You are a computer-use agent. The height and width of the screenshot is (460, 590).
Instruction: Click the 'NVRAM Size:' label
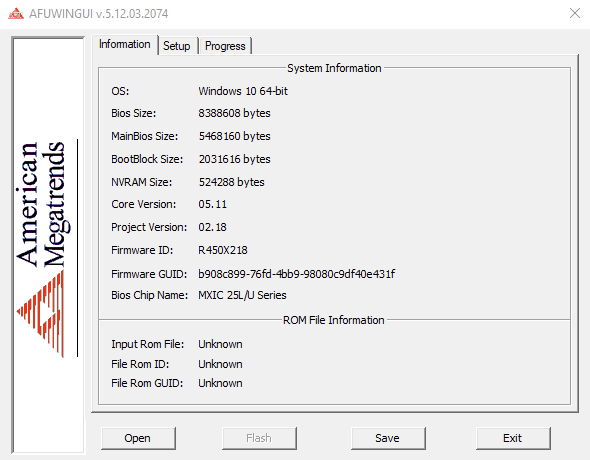coord(141,182)
